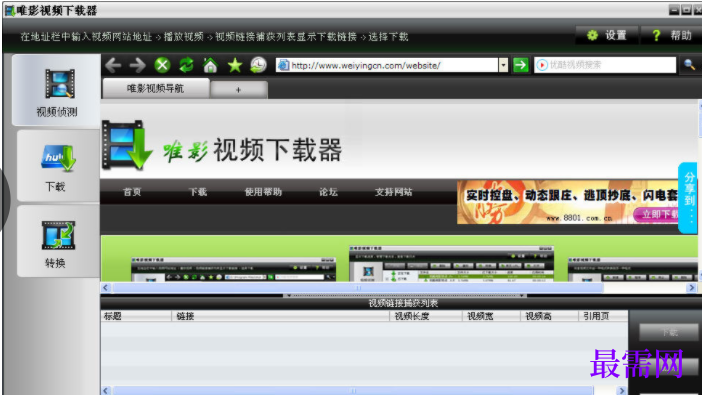Open 下载 in site navigation
Image resolution: width=702 pixels, height=395 pixels.
[197, 192]
